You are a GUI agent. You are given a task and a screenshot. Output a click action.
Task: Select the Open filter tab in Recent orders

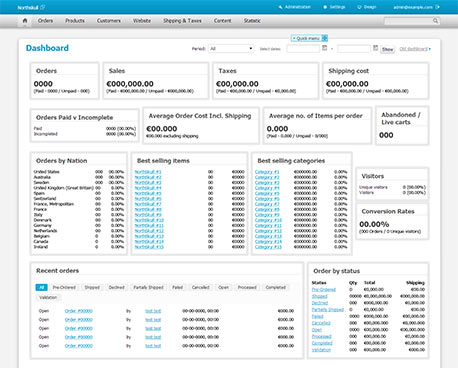pos(224,287)
